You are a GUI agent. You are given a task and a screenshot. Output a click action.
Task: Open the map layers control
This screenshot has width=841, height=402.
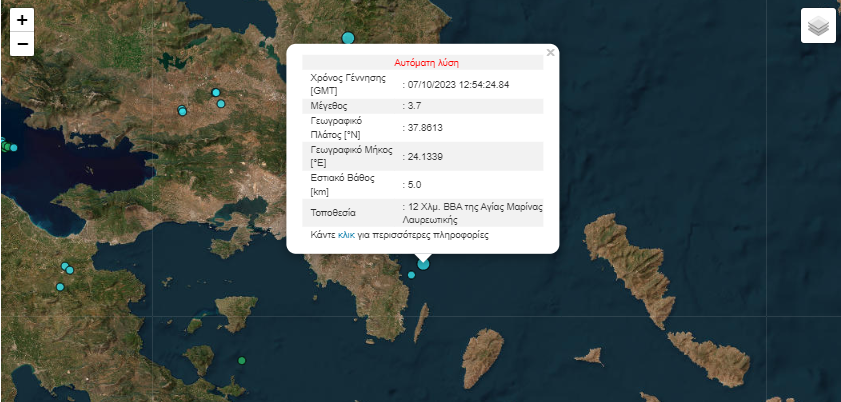click(818, 26)
